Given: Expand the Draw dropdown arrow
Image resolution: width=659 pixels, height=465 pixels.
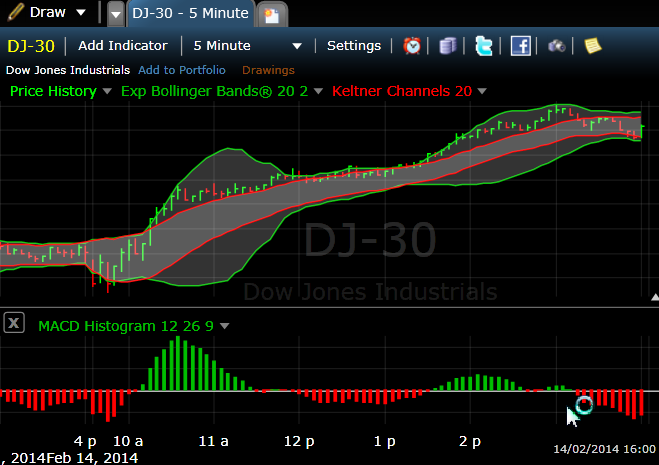Looking at the screenshot, I should (x=81, y=12).
